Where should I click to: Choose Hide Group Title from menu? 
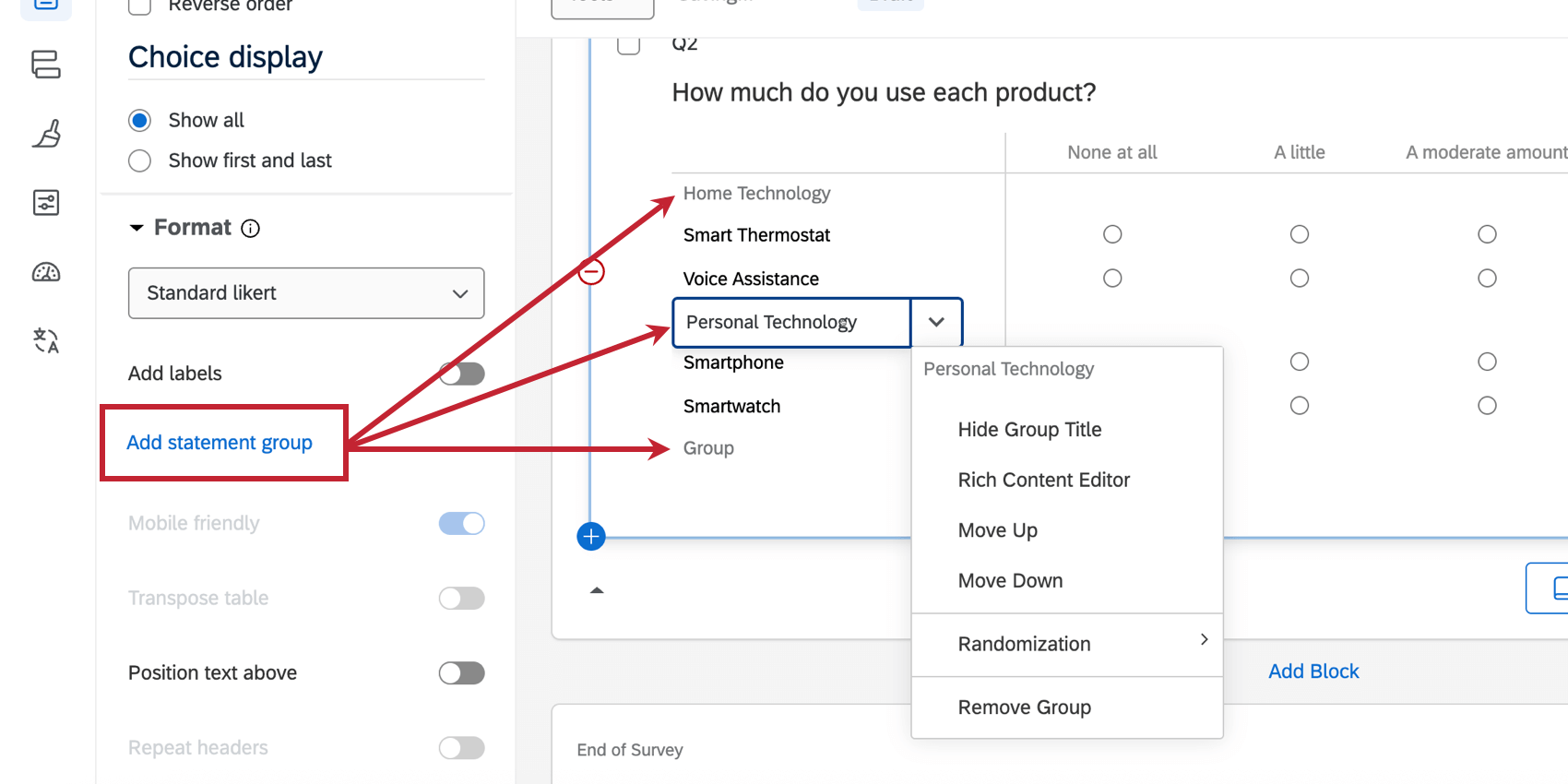point(1029,430)
